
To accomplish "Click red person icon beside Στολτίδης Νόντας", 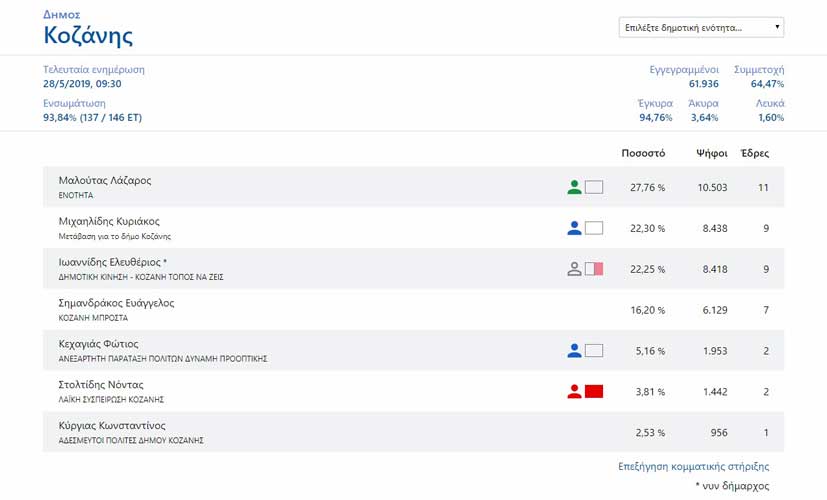I will [574, 391].
